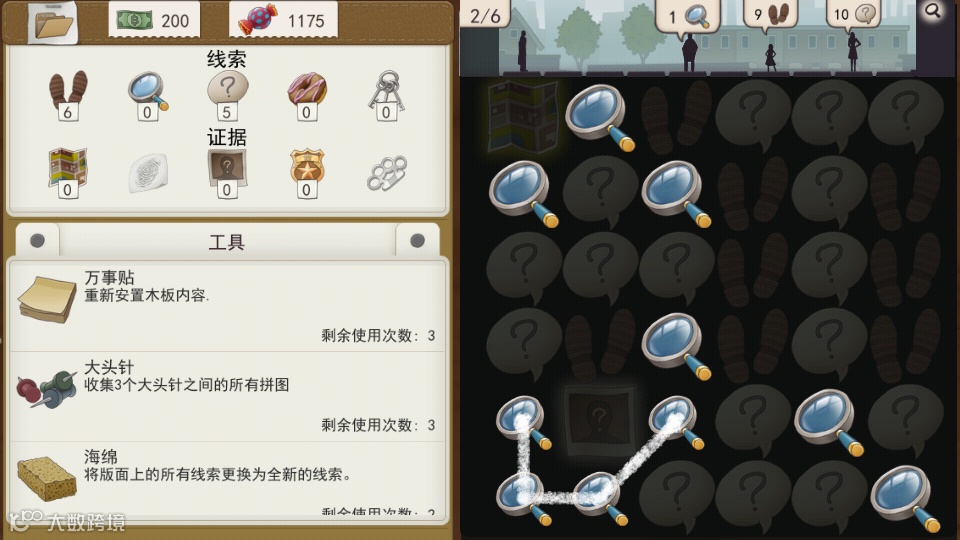The height and width of the screenshot is (540, 960).
Task: Select the footprints clue with count 6
Action: pyautogui.click(x=68, y=95)
